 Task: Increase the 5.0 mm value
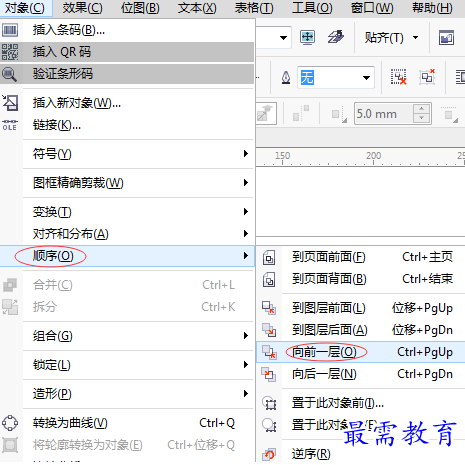(422, 109)
